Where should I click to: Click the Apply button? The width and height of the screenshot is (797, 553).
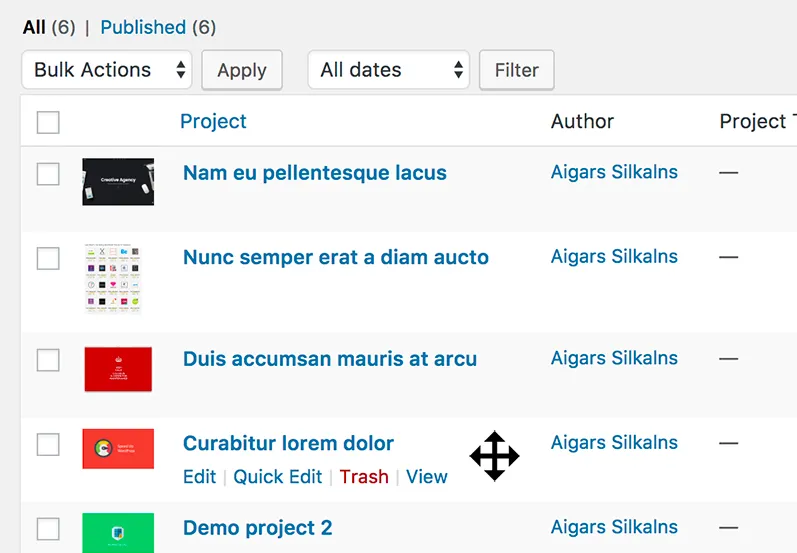(x=242, y=70)
